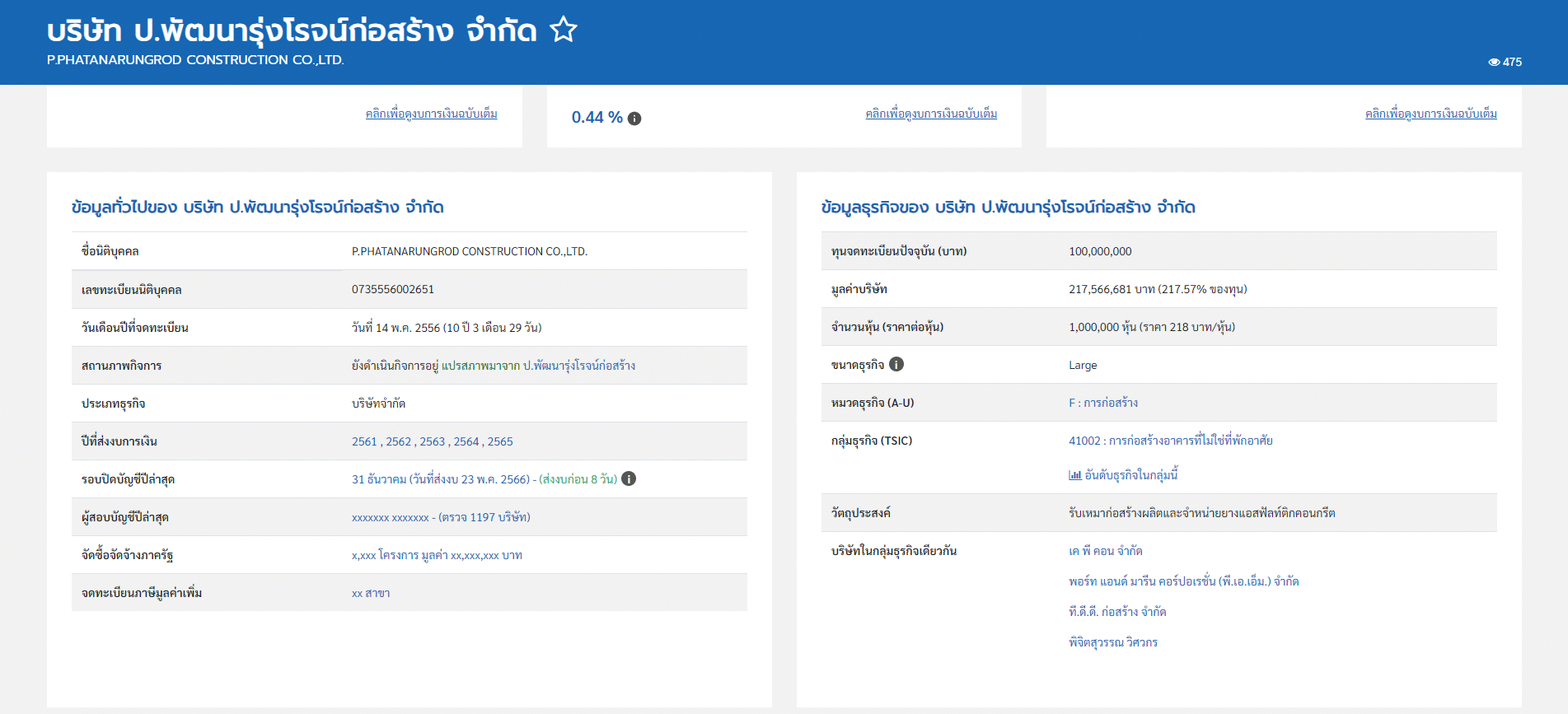Open พอร์ท แอนด์ มารีน คอร์ปอเรชั่น company link

tap(1184, 581)
